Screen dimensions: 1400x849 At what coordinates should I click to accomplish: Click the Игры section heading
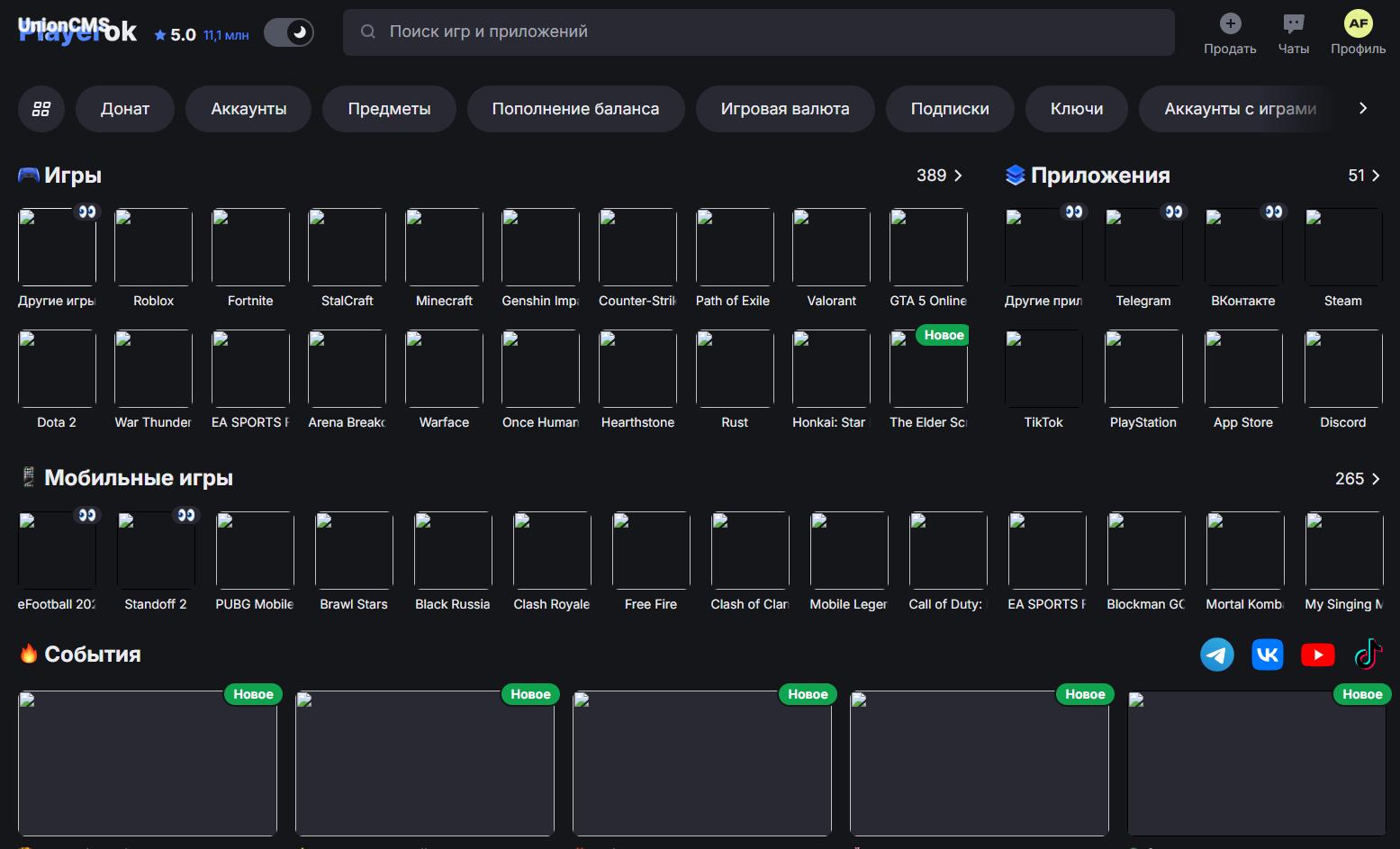click(x=73, y=176)
